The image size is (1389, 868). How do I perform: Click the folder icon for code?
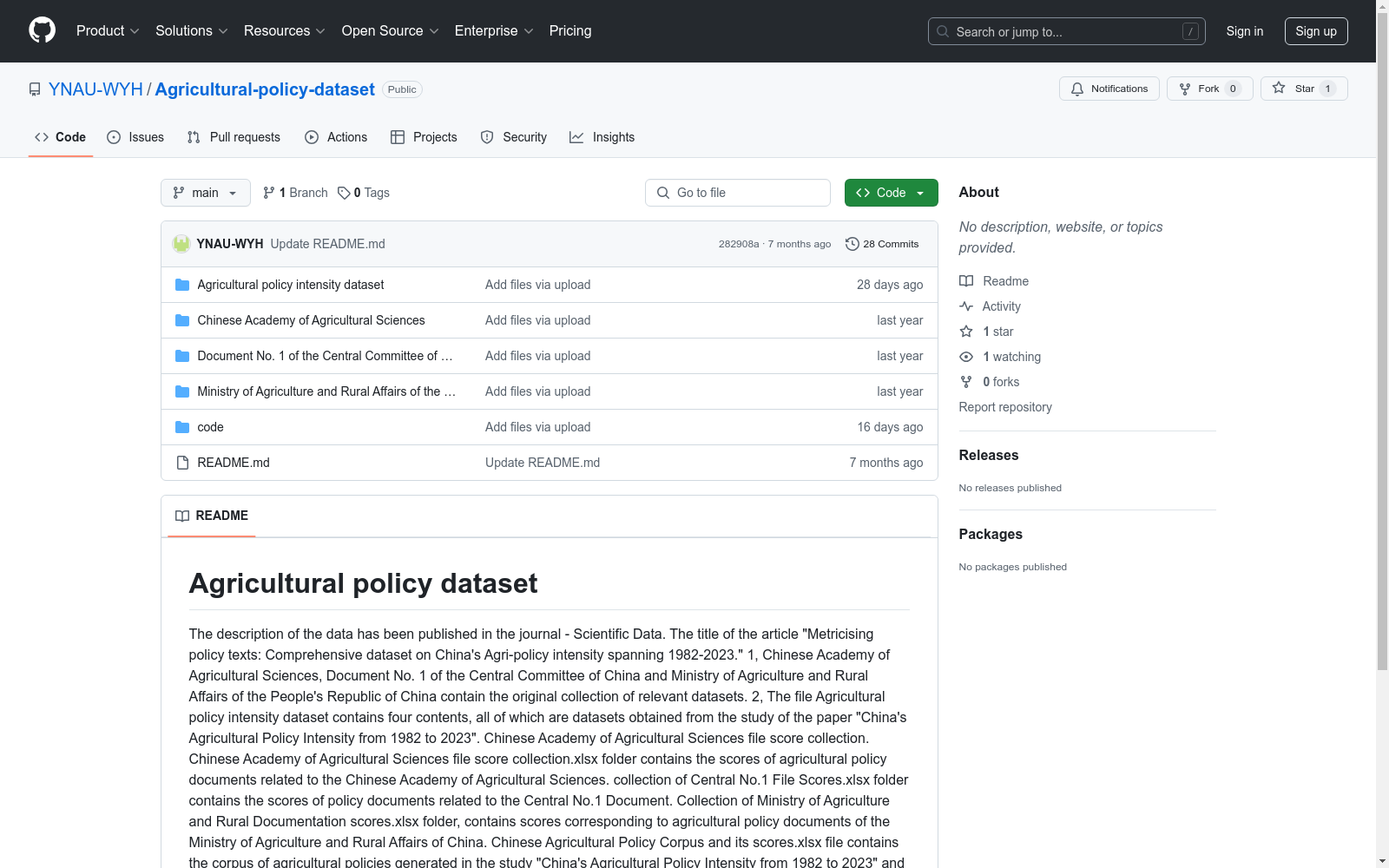(182, 427)
